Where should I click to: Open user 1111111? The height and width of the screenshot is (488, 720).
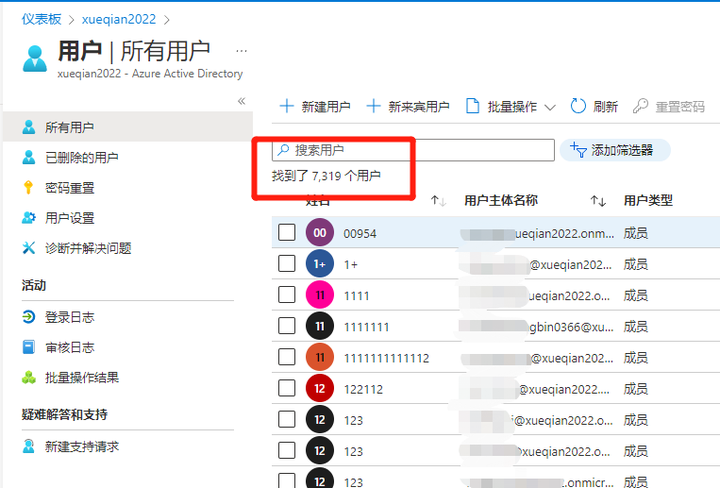point(366,327)
